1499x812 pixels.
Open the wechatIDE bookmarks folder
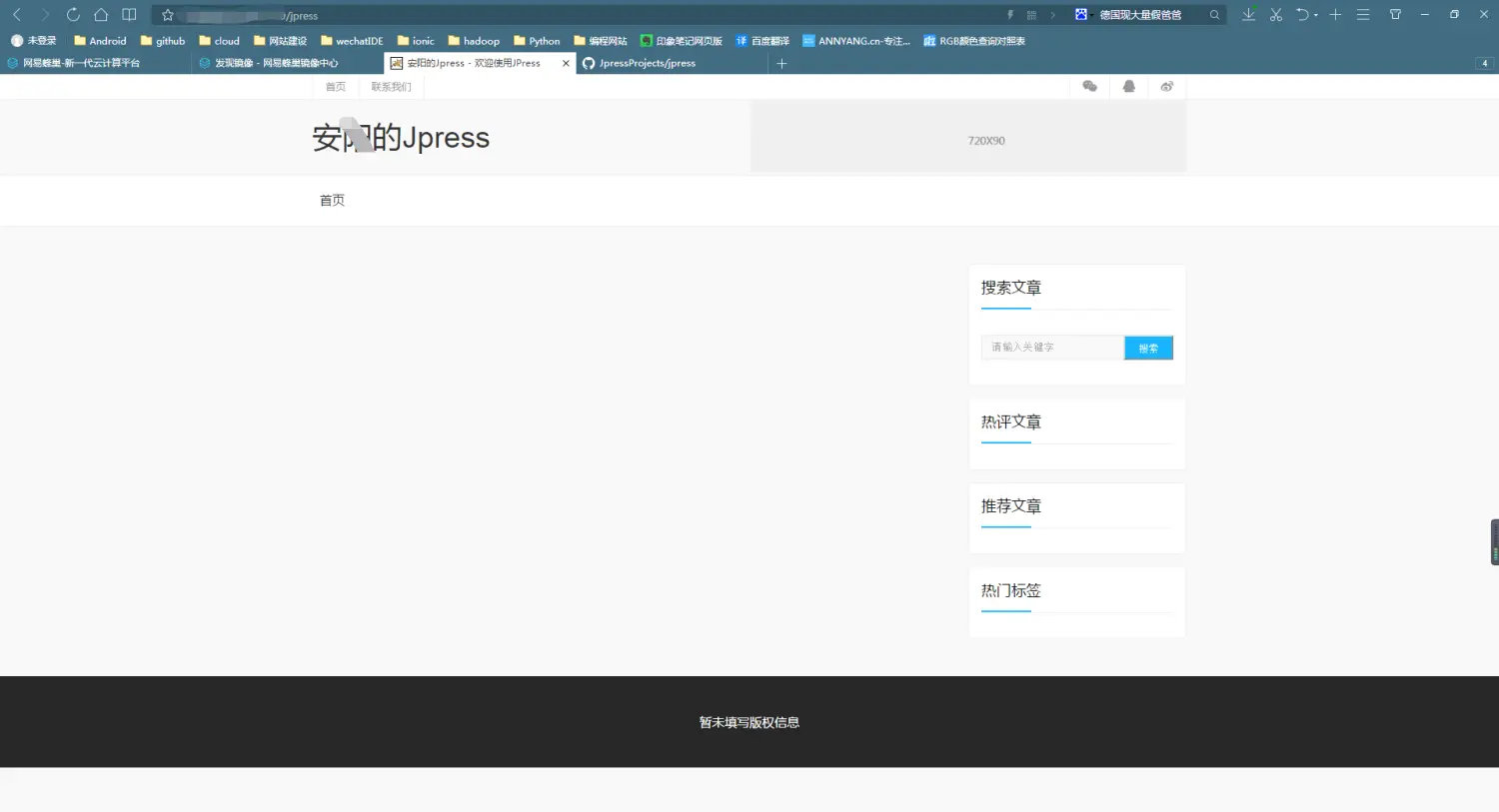tap(352, 41)
